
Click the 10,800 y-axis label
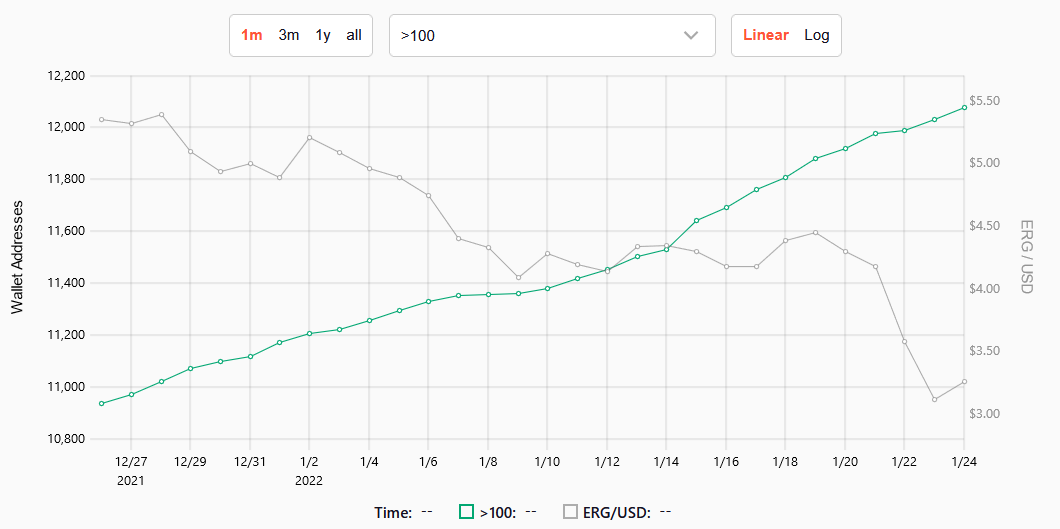[66, 439]
